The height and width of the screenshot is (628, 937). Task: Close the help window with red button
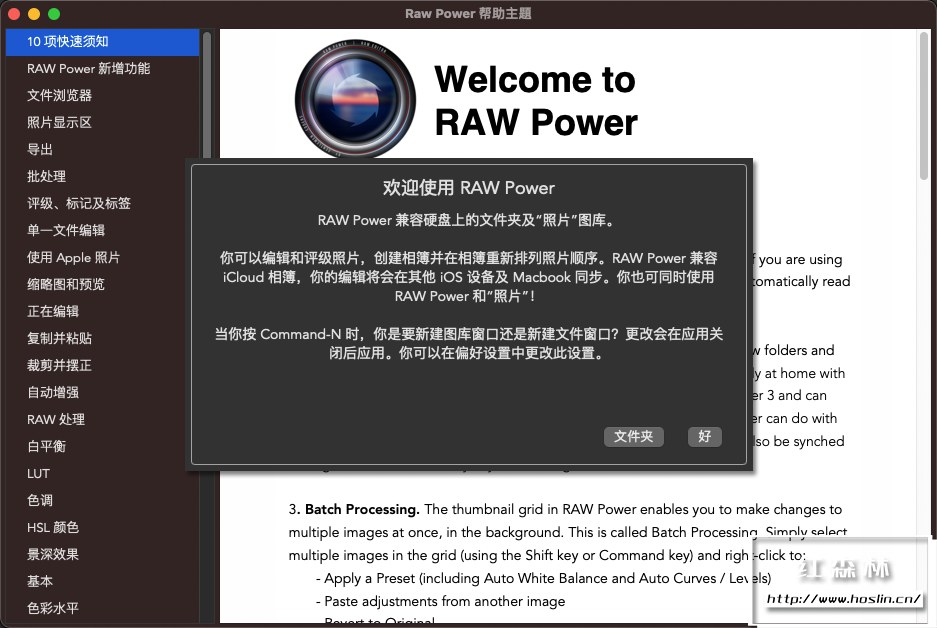pyautogui.click(x=13, y=13)
